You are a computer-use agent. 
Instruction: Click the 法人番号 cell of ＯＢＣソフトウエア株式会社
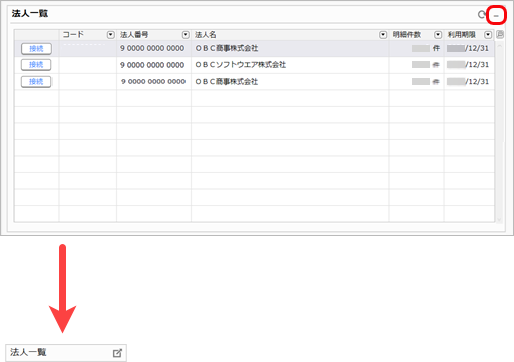point(154,65)
